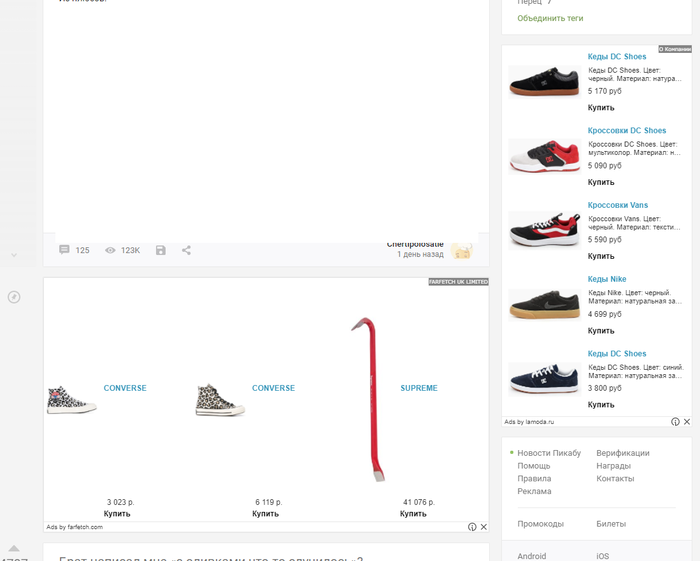
Task: Click the '5 170 руб' price text
Action: (604, 91)
